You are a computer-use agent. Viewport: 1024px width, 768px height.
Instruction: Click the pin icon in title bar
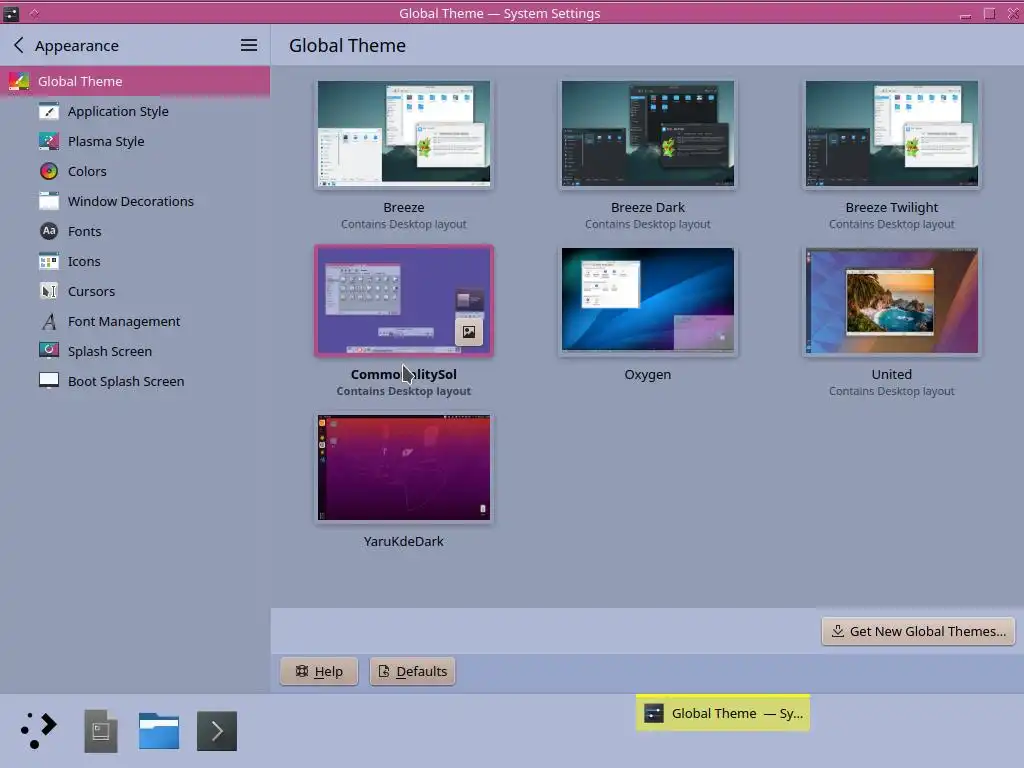(x=34, y=13)
